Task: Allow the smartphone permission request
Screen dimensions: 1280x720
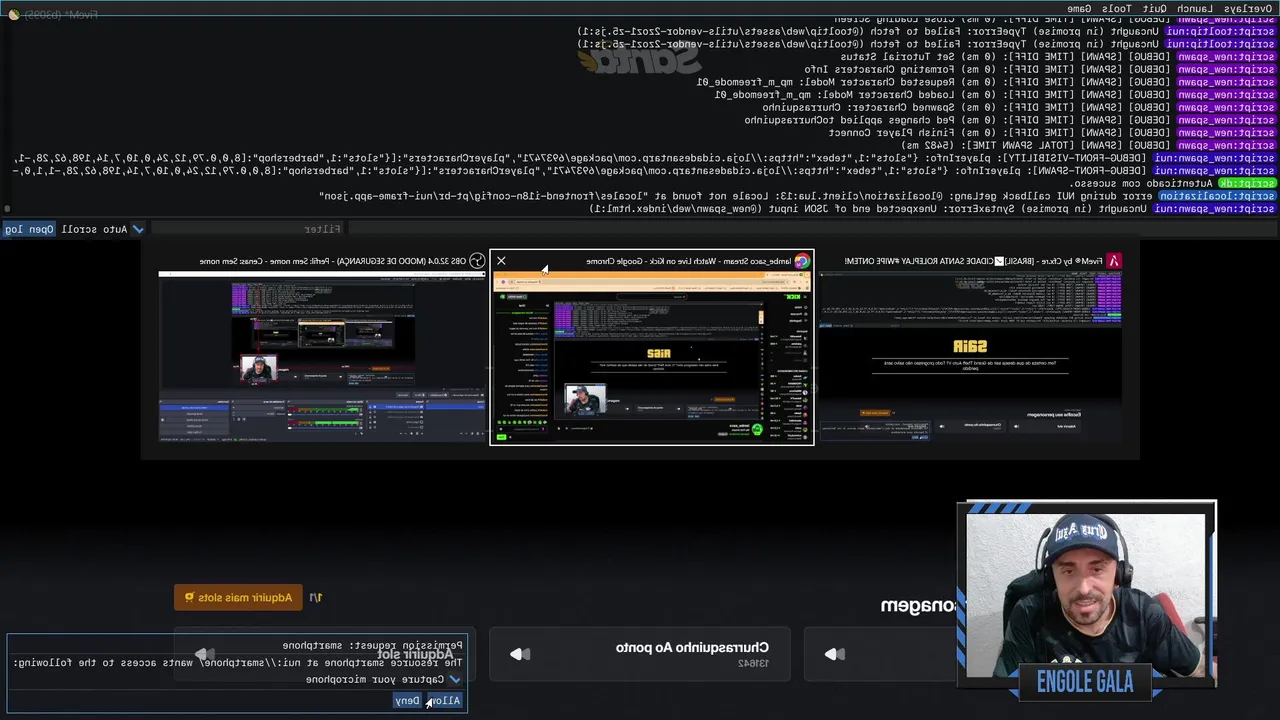Action: click(x=445, y=701)
